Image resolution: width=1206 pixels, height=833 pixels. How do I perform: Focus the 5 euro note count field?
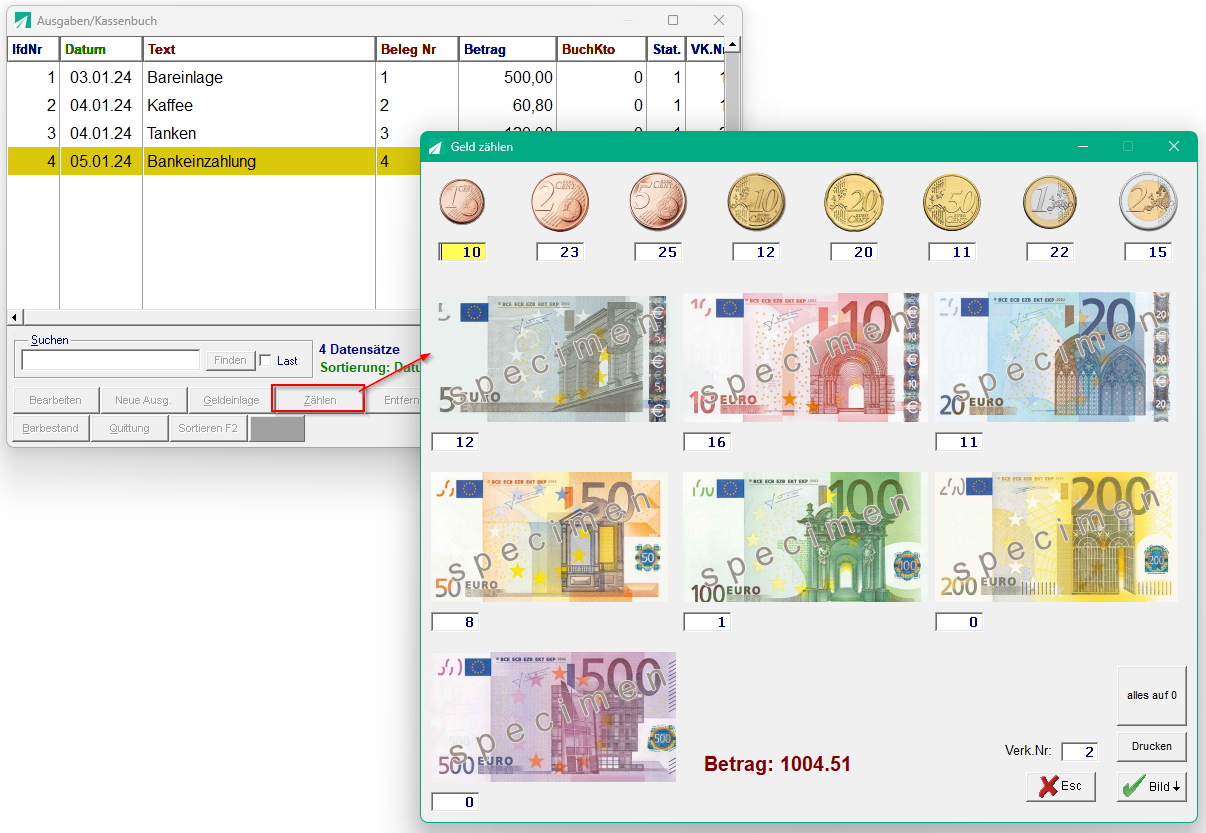(x=455, y=442)
